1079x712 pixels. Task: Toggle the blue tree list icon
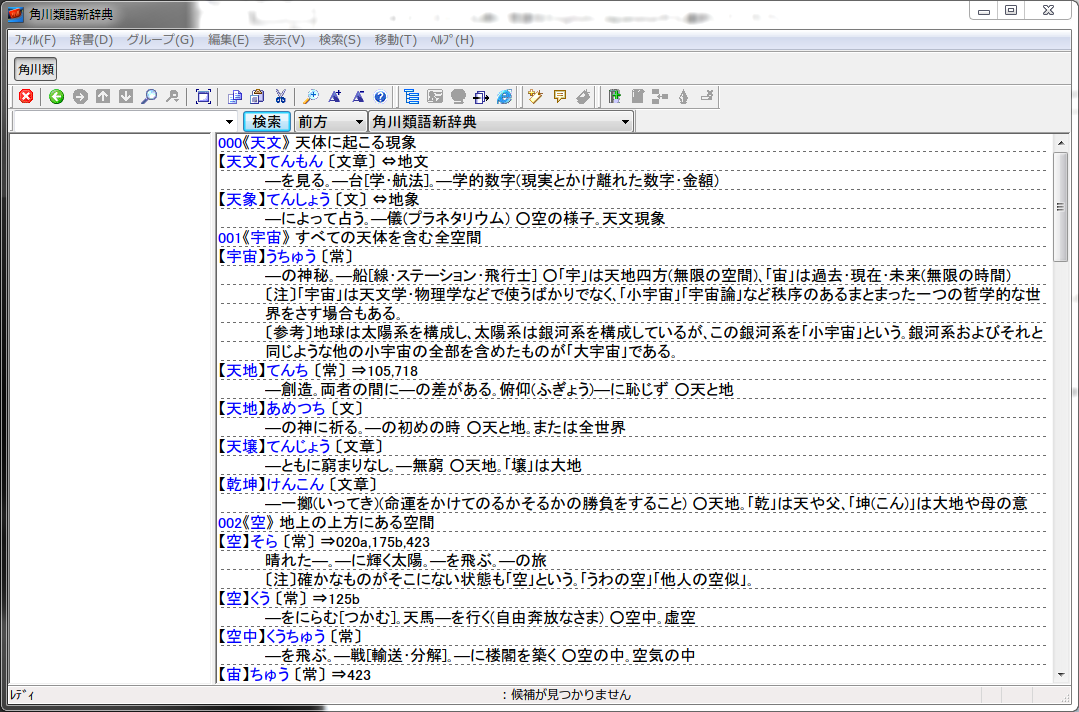(412, 96)
